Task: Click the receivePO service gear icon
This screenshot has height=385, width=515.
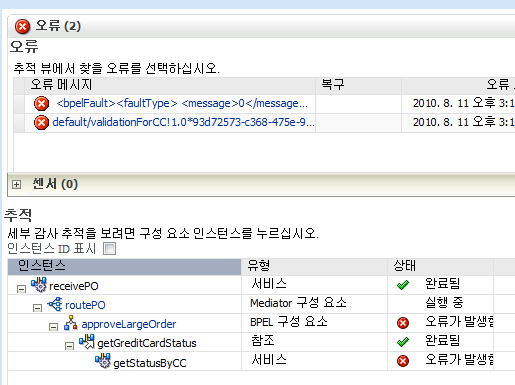Action: click(x=39, y=285)
